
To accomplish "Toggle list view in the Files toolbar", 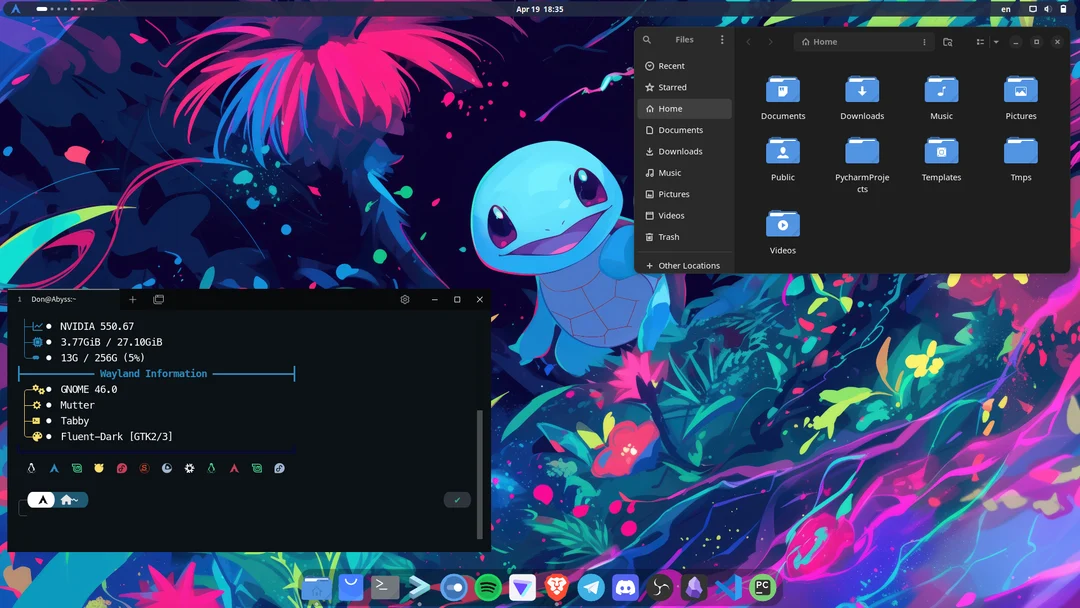I will pos(982,41).
